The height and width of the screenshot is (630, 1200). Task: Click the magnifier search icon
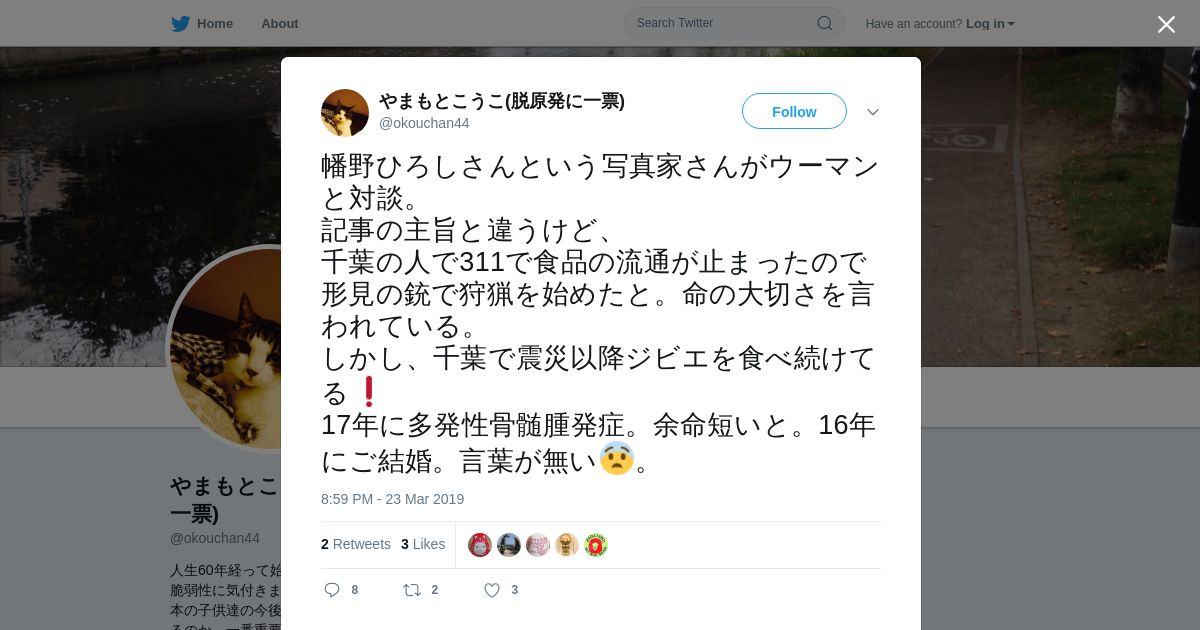click(x=825, y=23)
